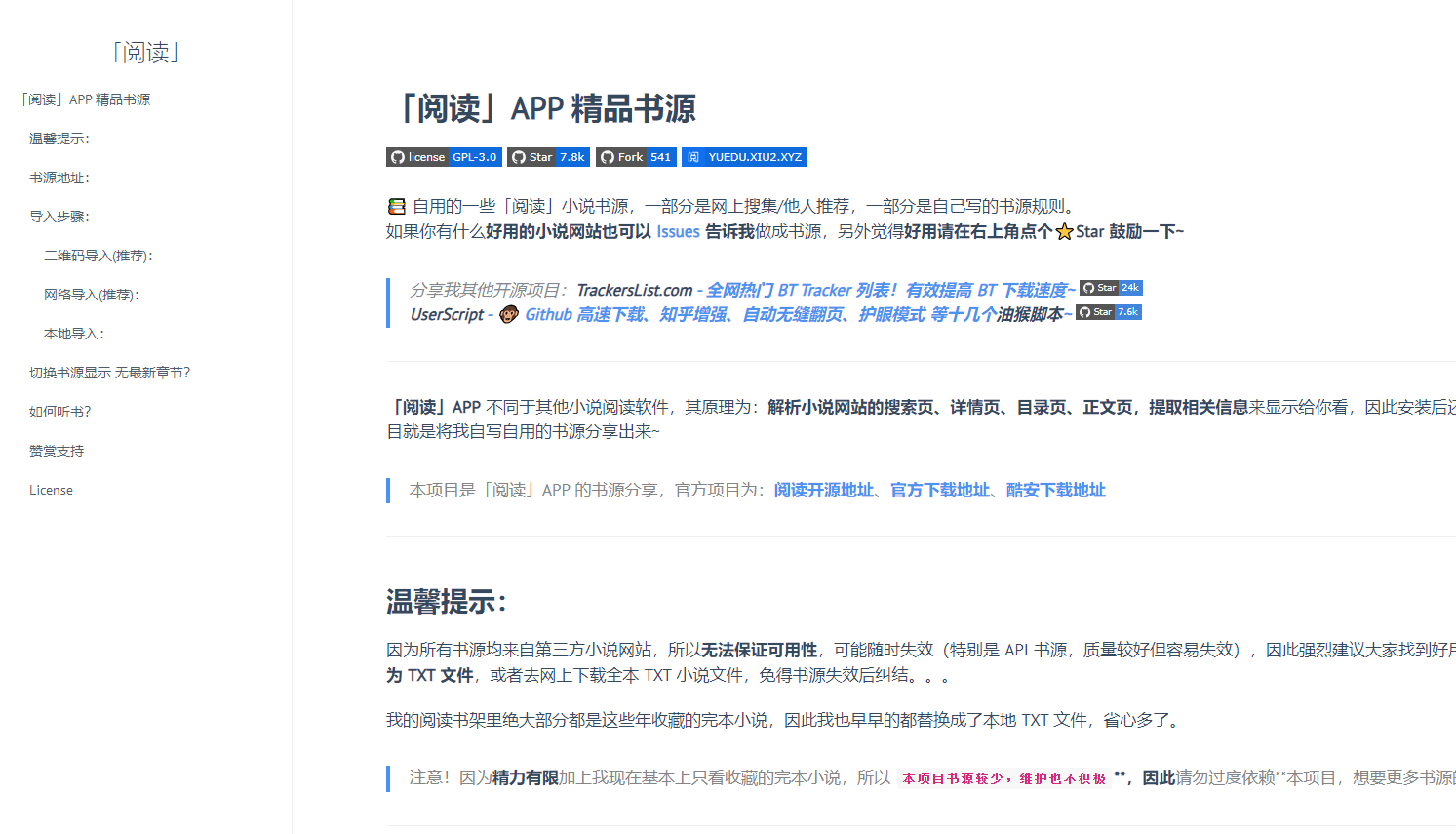Open the 酷安下载地址 link
The width and height of the screenshot is (1456, 834).
(x=1056, y=489)
